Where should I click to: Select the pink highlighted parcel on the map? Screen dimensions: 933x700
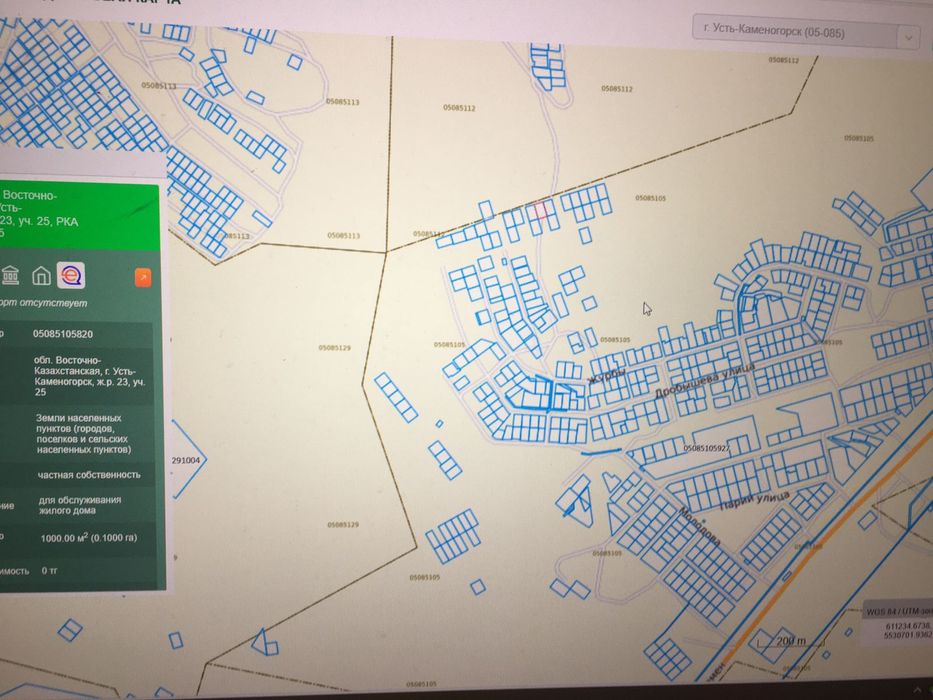click(x=540, y=211)
